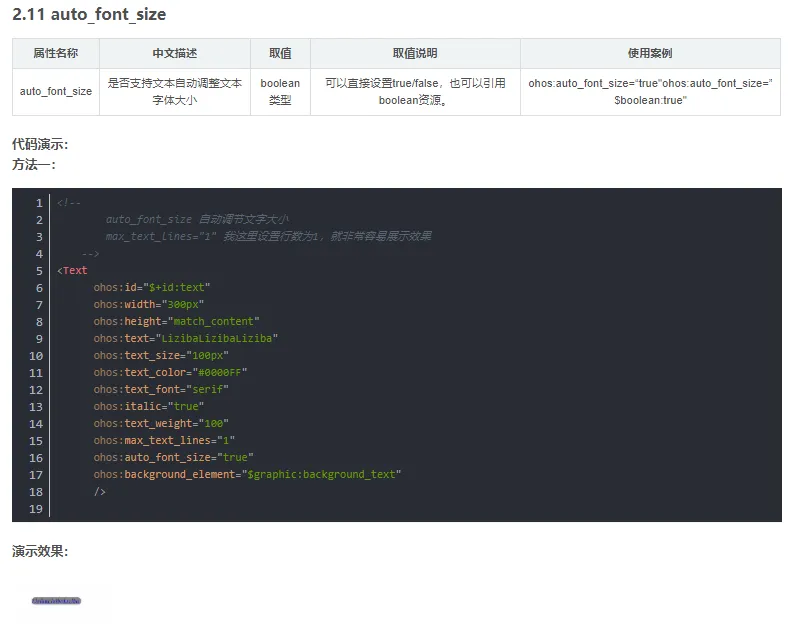
Task: Click the cell "是否支持文本自动调整文本字体大小"
Action: coord(175,92)
